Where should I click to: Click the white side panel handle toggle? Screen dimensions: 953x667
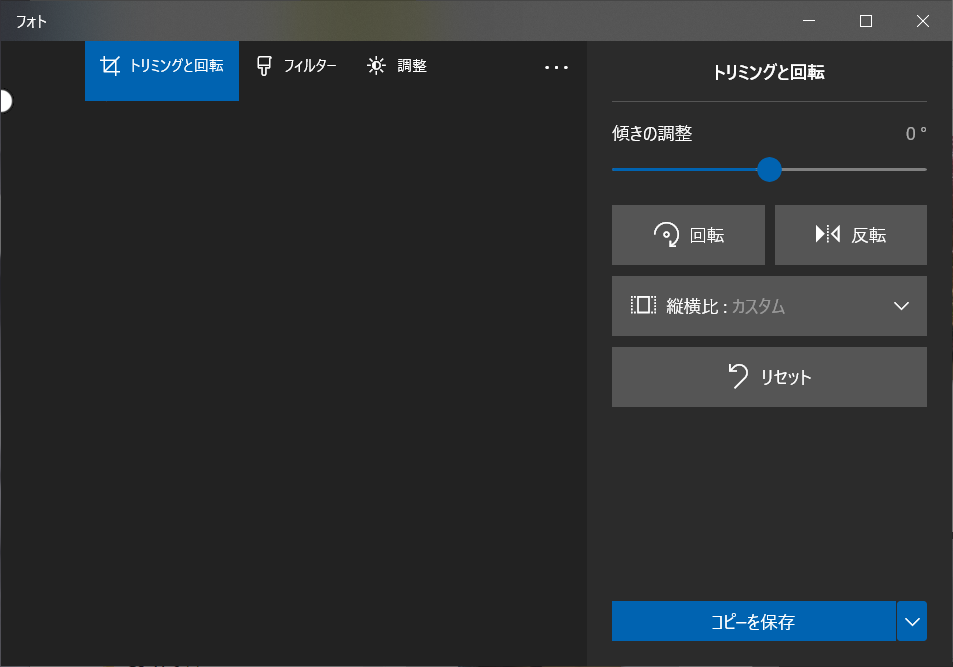click(5, 100)
